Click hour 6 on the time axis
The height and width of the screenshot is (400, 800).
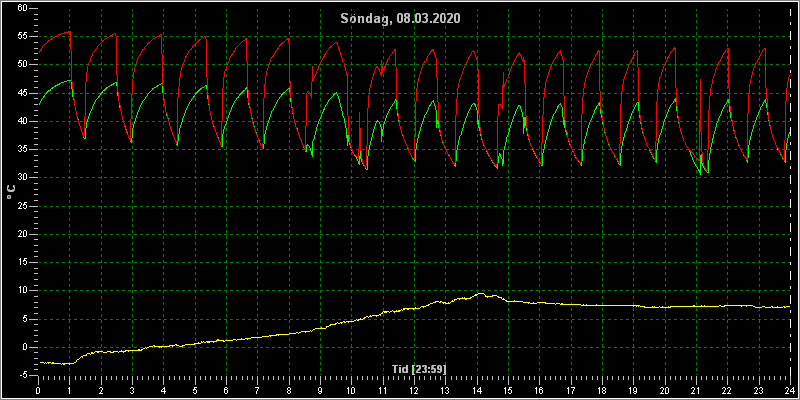point(226,390)
